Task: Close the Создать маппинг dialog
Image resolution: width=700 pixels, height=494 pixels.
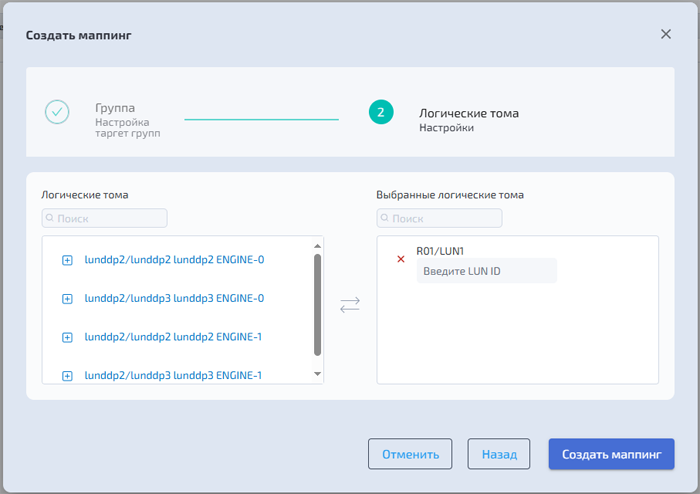Action: [x=666, y=34]
